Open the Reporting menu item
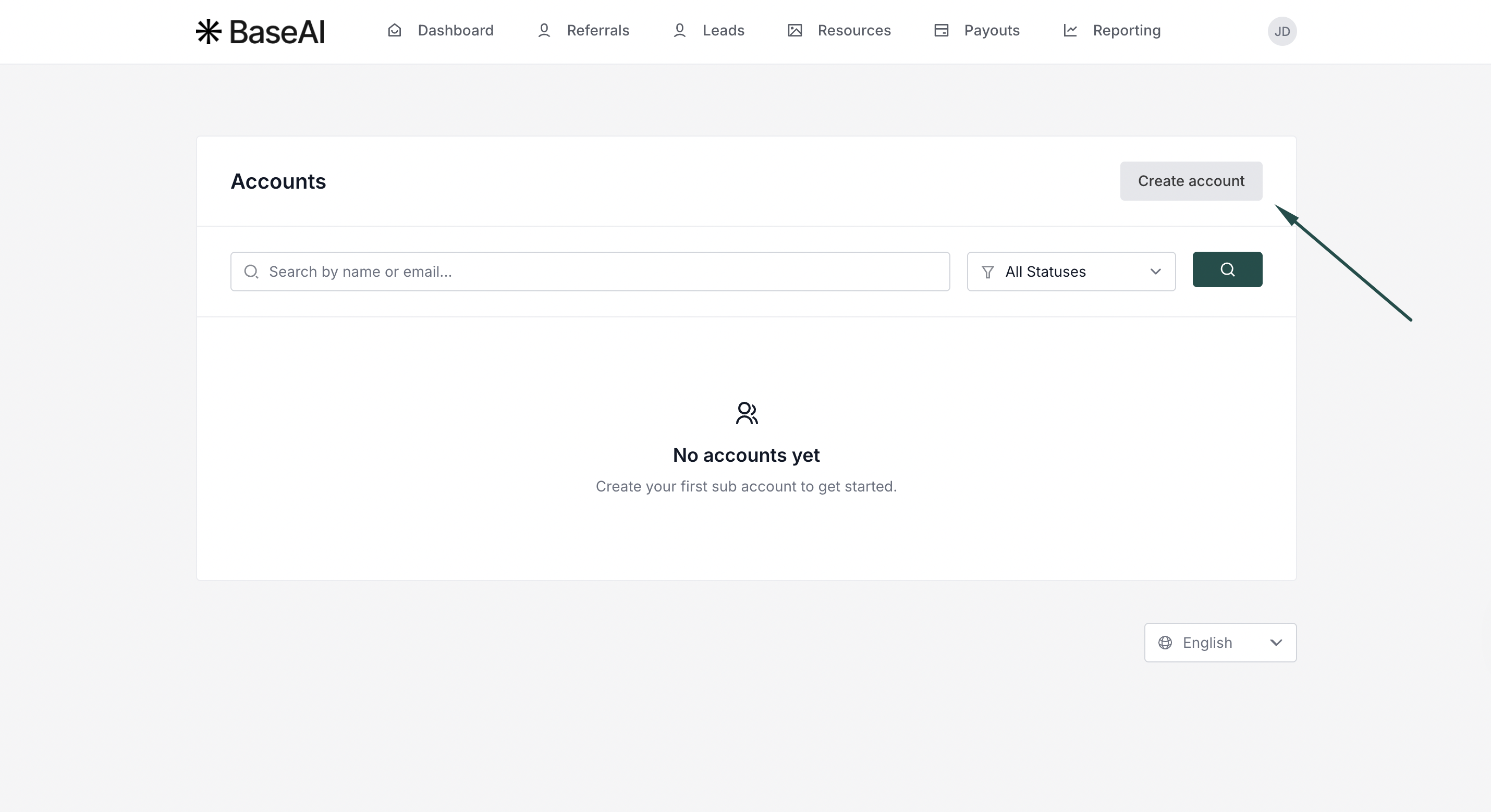Viewport: 1491px width, 812px height. tap(1126, 30)
